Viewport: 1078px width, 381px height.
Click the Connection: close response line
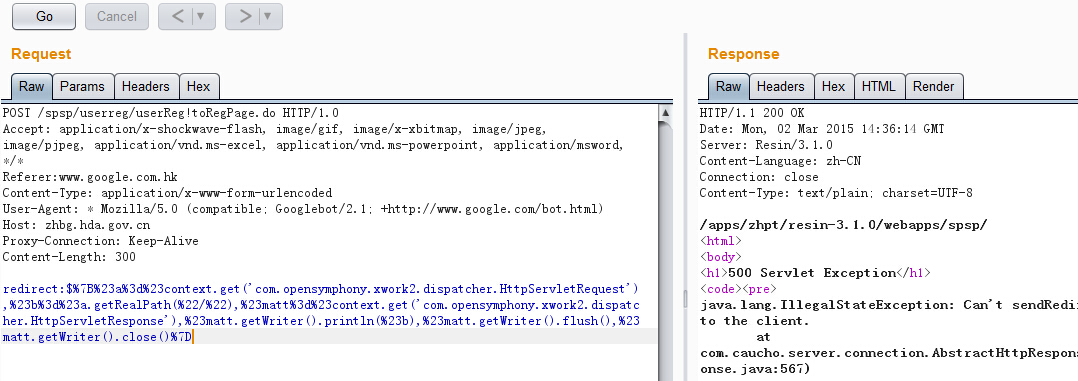pos(759,177)
